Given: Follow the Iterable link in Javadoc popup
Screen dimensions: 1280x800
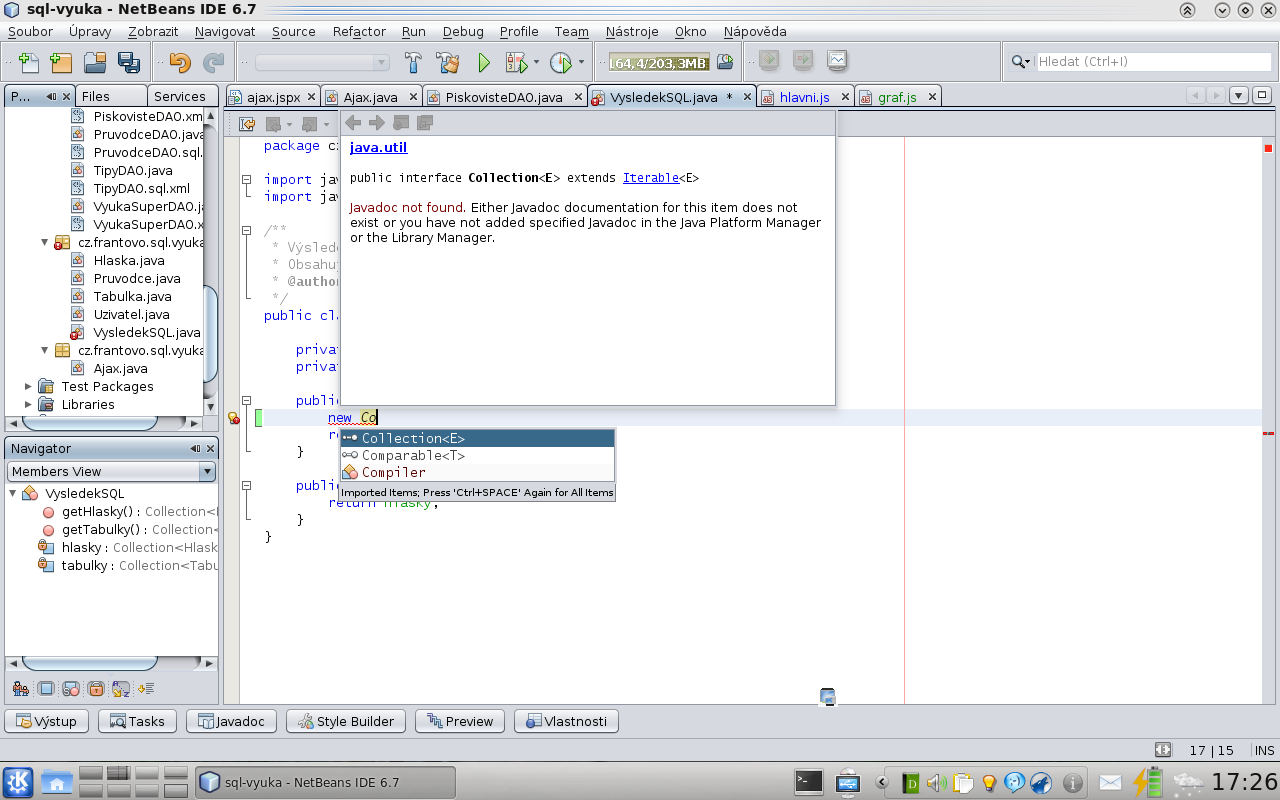Looking at the screenshot, I should click(650, 178).
